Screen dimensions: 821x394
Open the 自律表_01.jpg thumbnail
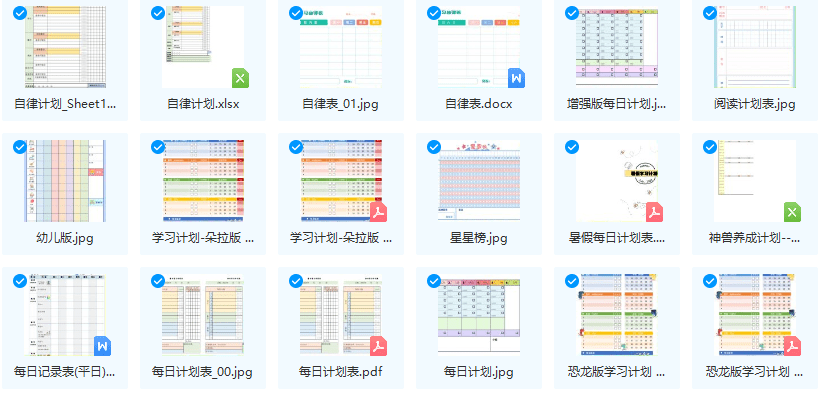(x=341, y=47)
